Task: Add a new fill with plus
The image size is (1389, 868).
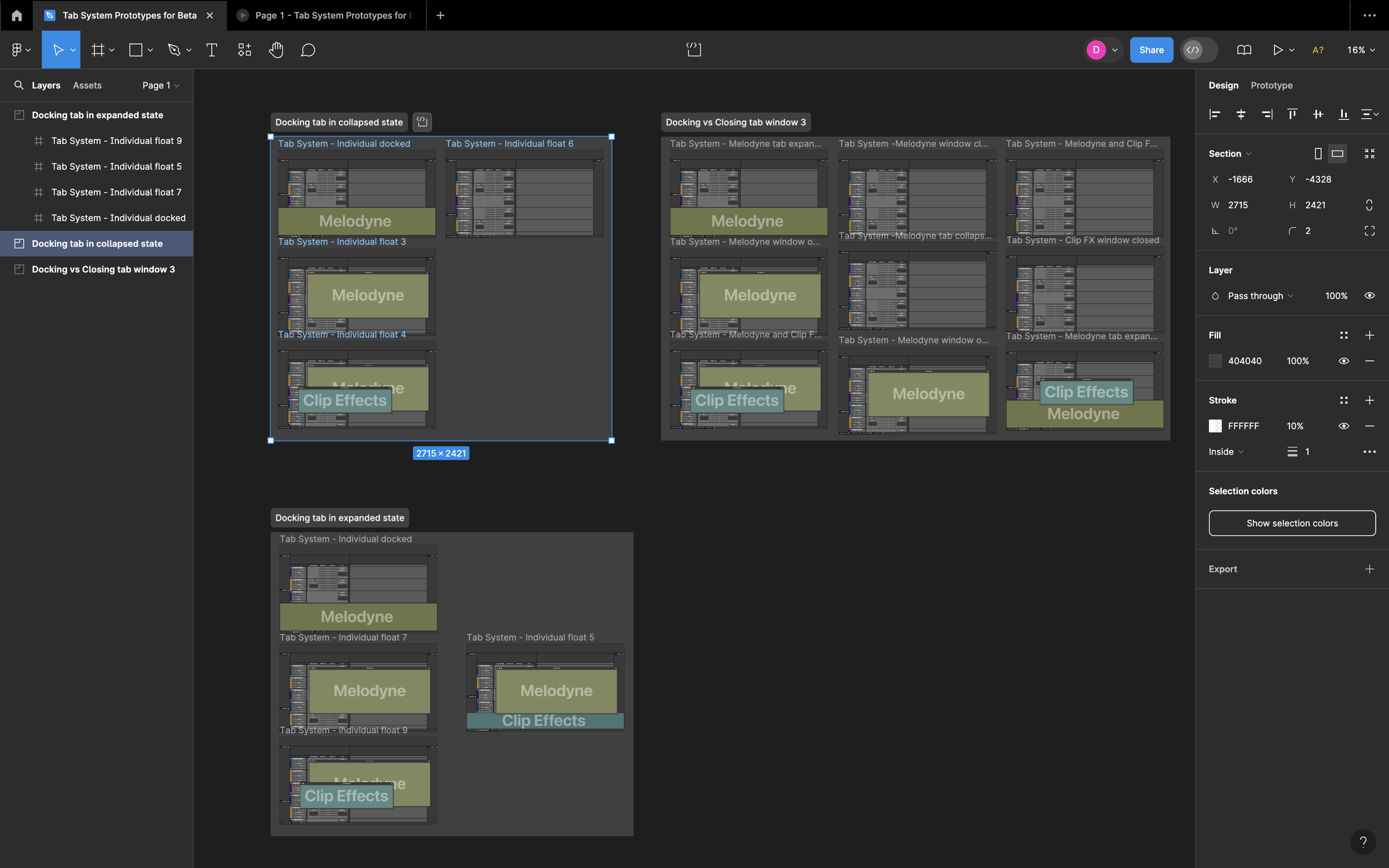Action: click(x=1370, y=335)
